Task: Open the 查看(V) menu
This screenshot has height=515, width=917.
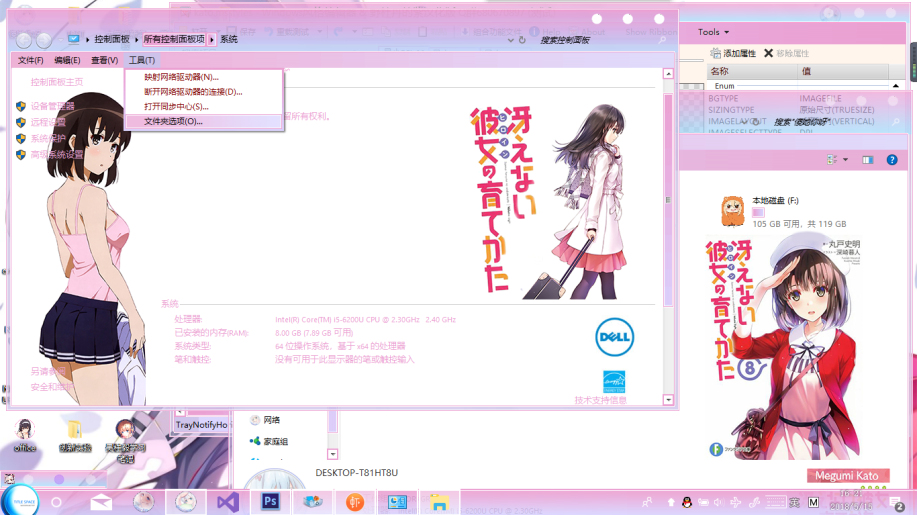Action: point(104,60)
